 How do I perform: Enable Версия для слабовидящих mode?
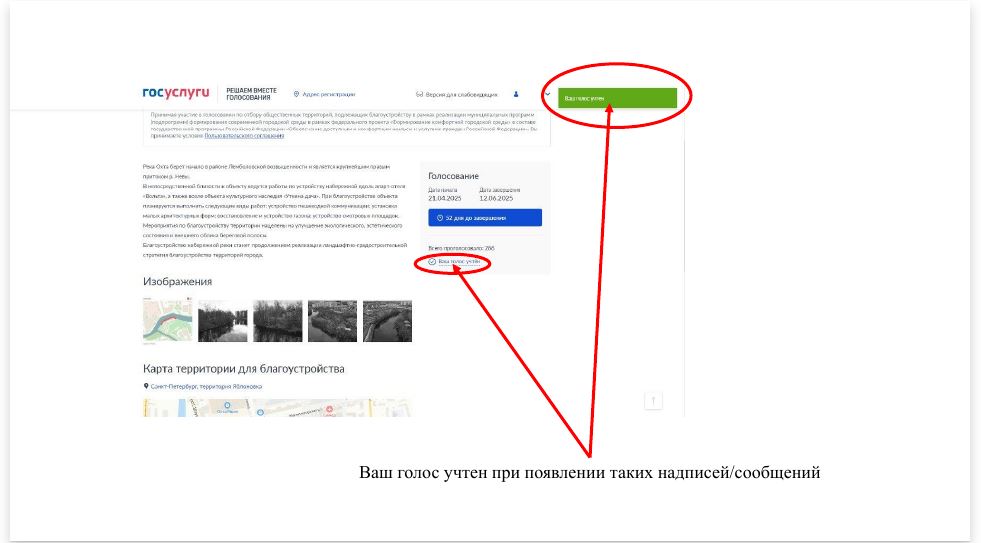(461, 95)
